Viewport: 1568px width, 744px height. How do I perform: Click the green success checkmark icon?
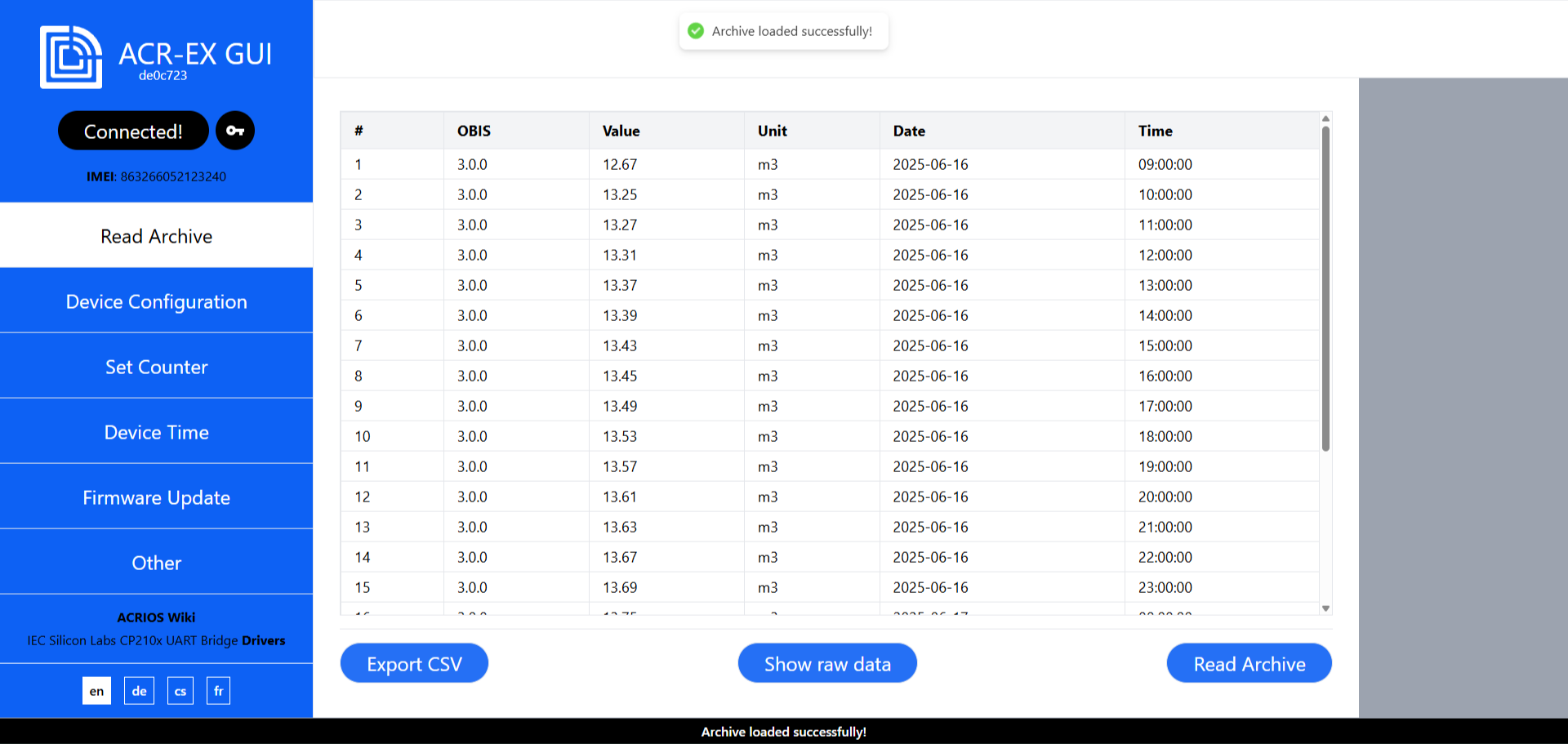click(x=696, y=31)
